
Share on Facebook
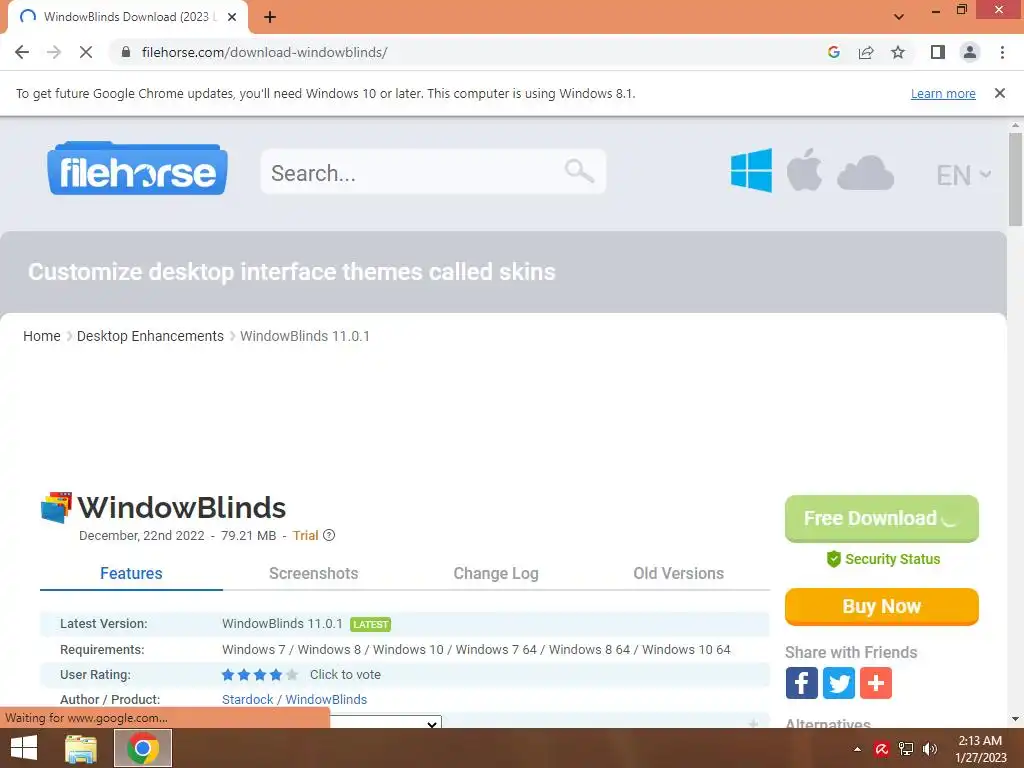pyautogui.click(x=802, y=683)
